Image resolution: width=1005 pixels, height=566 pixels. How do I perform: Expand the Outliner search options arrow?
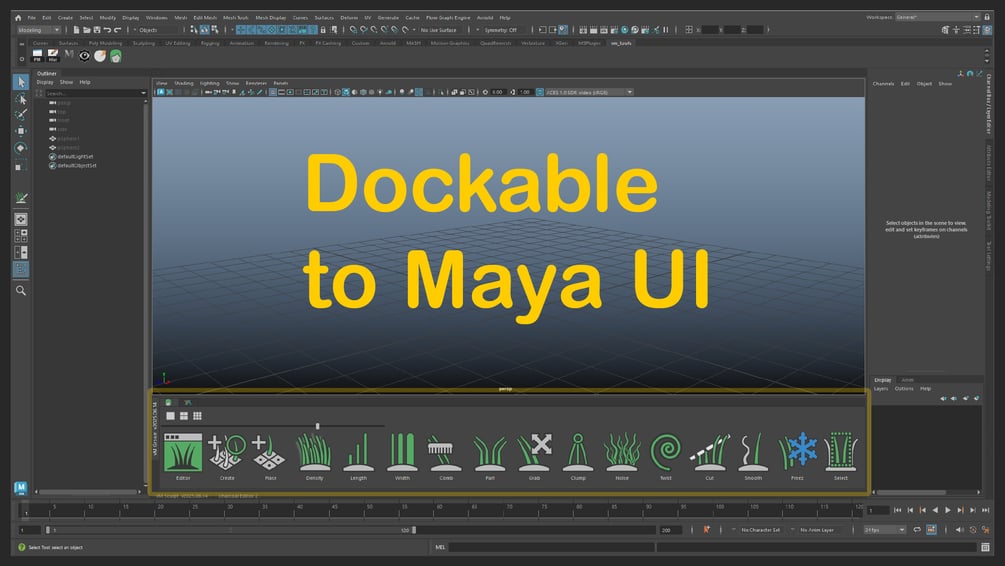click(143, 94)
